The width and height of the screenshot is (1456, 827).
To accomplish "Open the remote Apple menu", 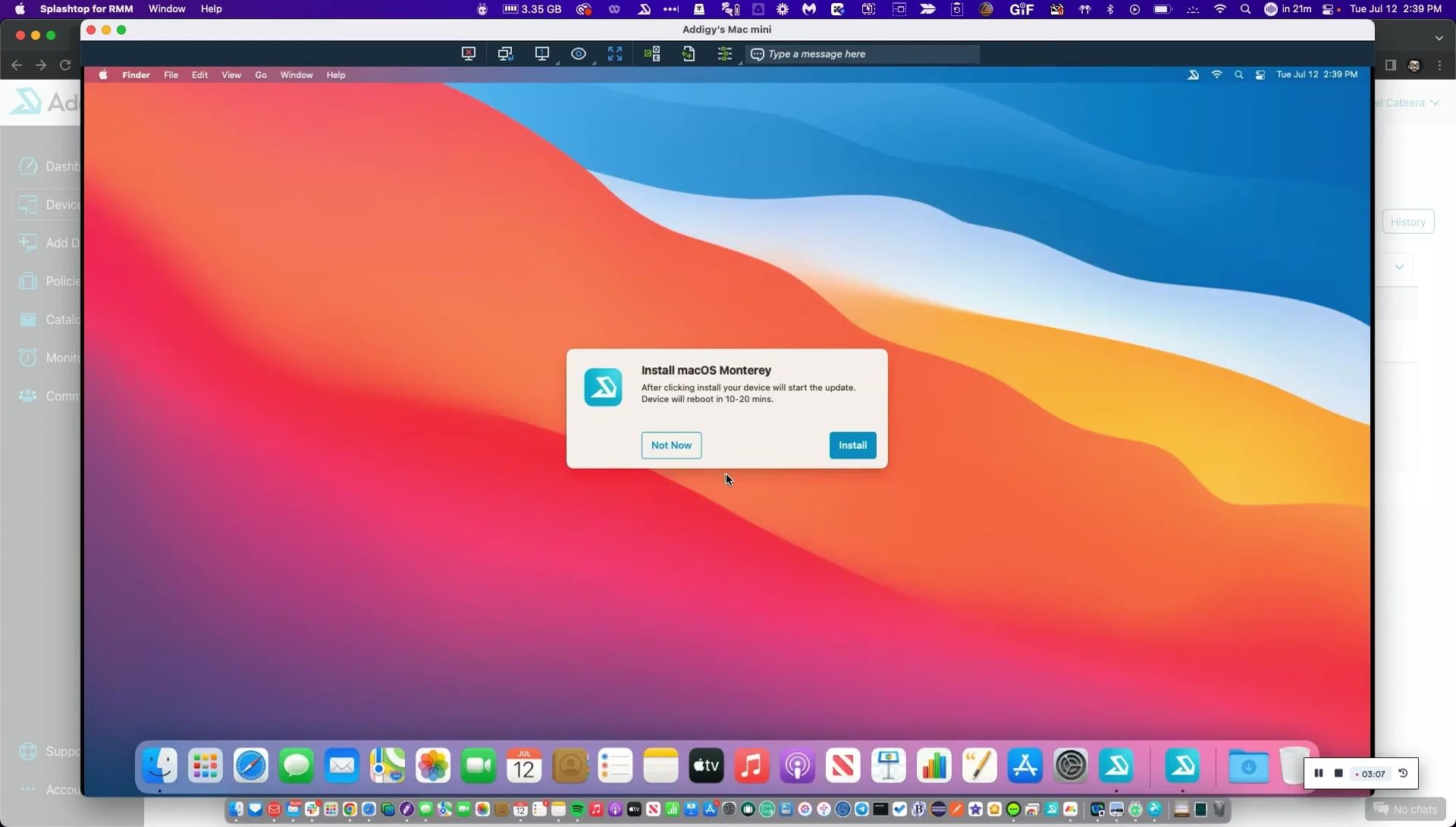I will 103,75.
